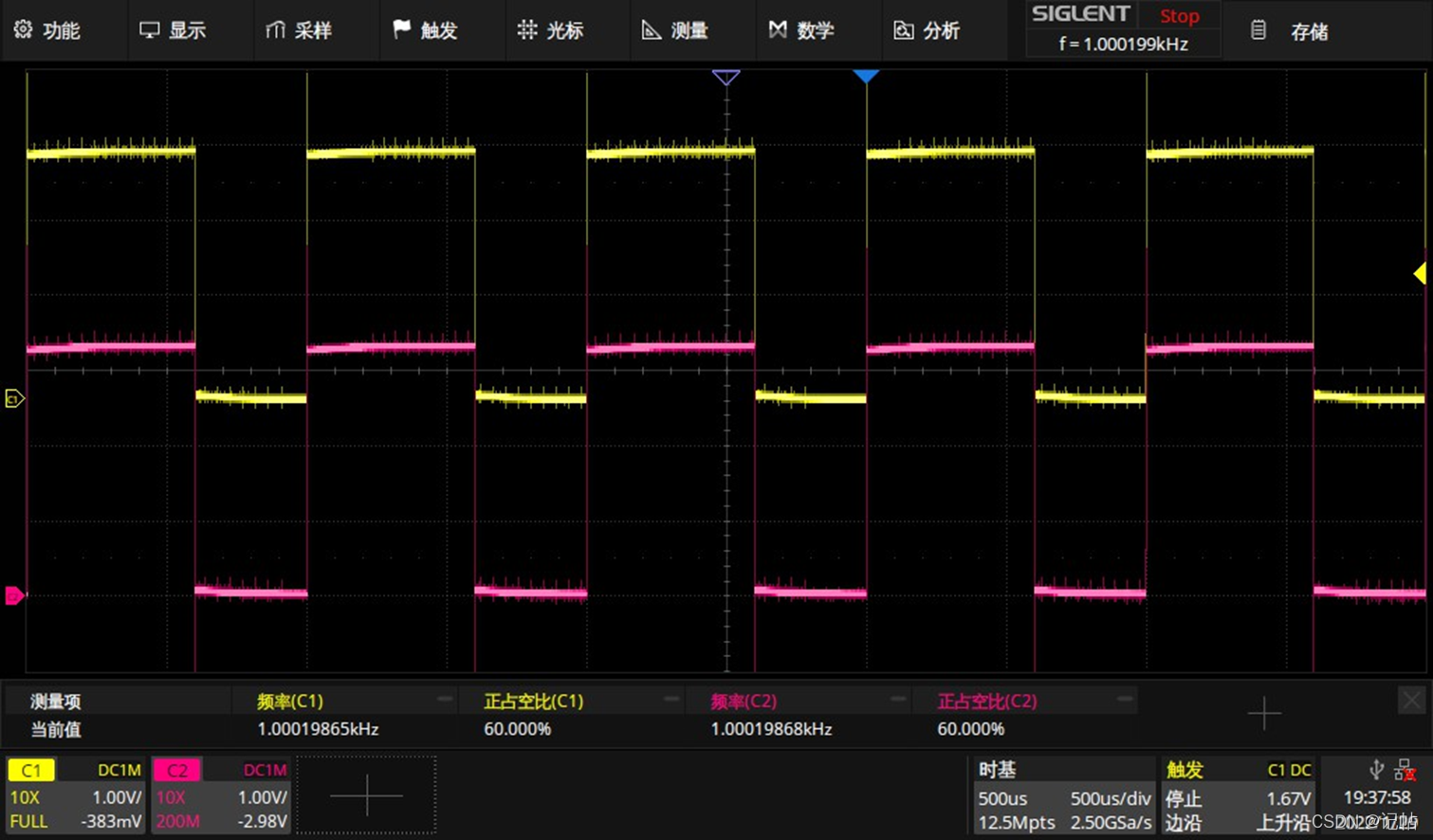Open the 光标 (Cursors) menu
The height and width of the screenshot is (840, 1433).
pos(551,30)
